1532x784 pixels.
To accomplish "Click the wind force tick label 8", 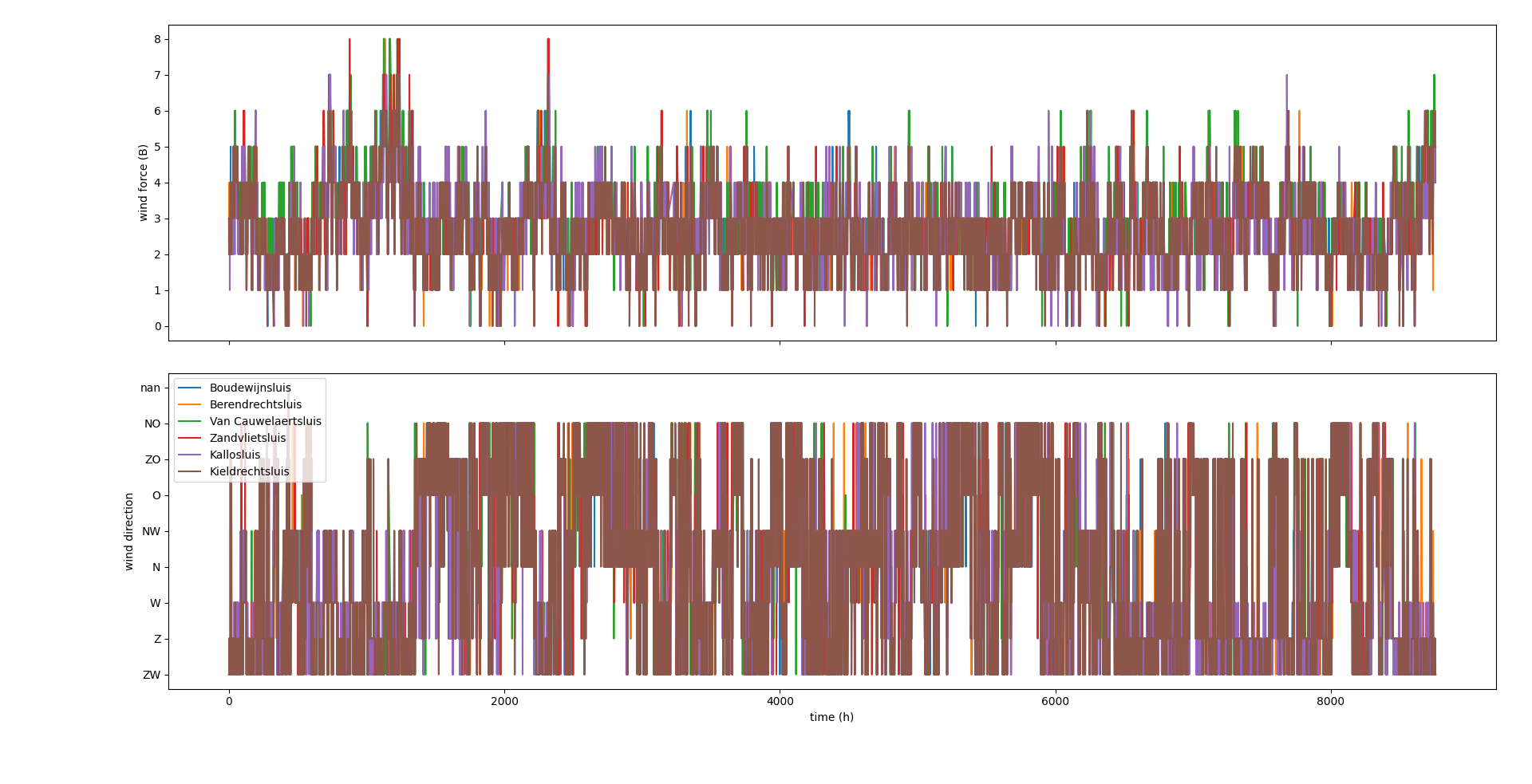I will click(157, 40).
